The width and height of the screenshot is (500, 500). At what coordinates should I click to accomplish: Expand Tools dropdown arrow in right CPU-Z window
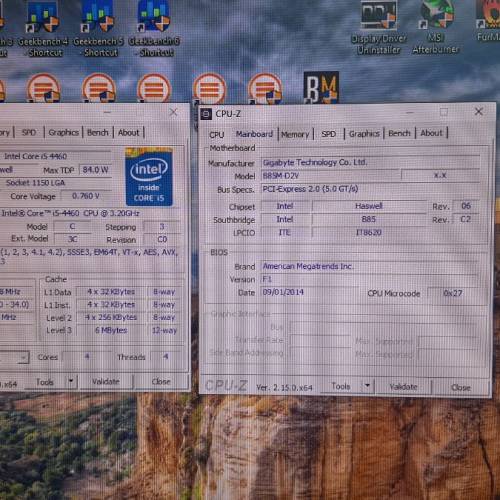(367, 386)
